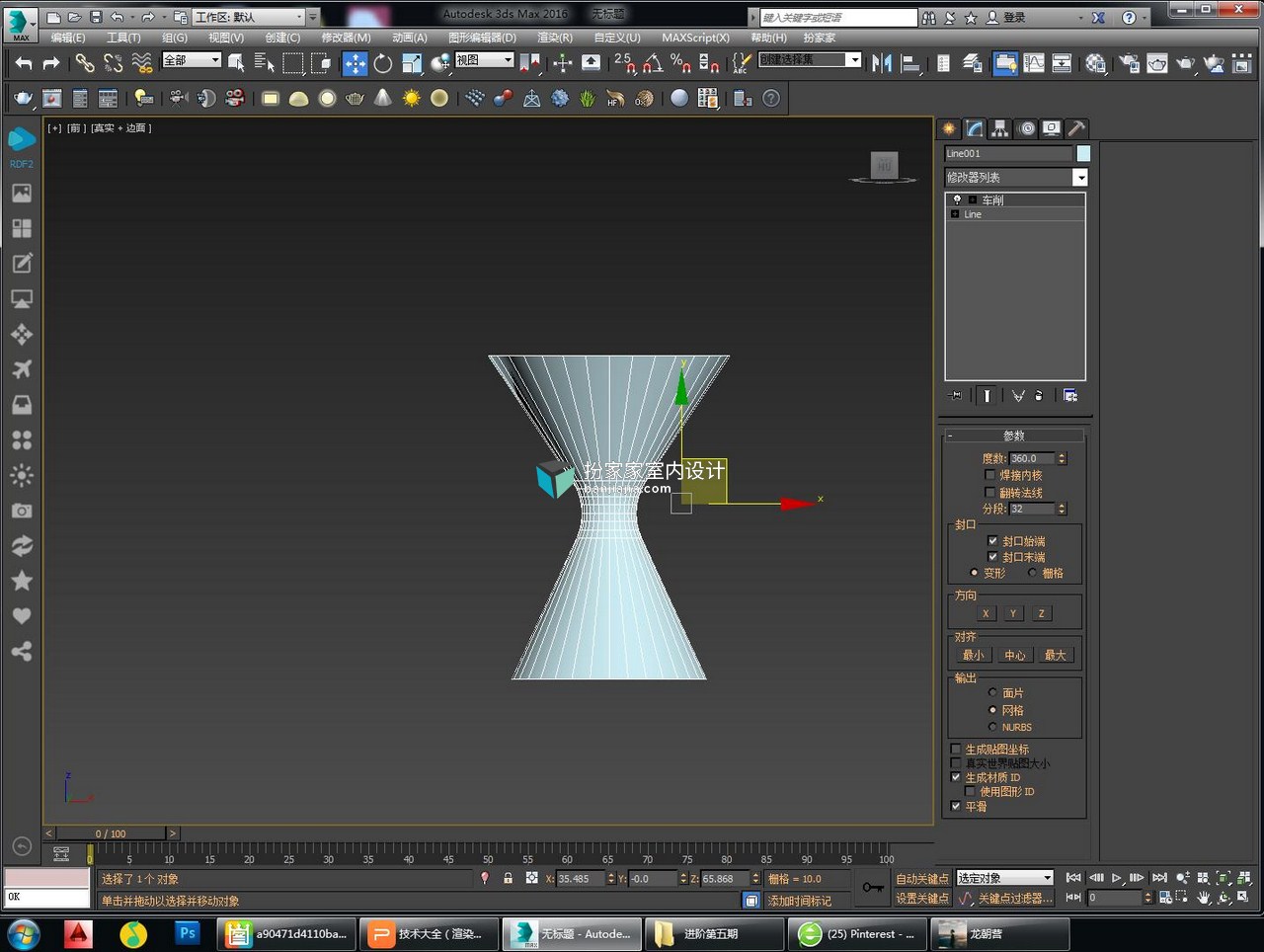Open the 全部 selection filter dropdown

click(192, 60)
